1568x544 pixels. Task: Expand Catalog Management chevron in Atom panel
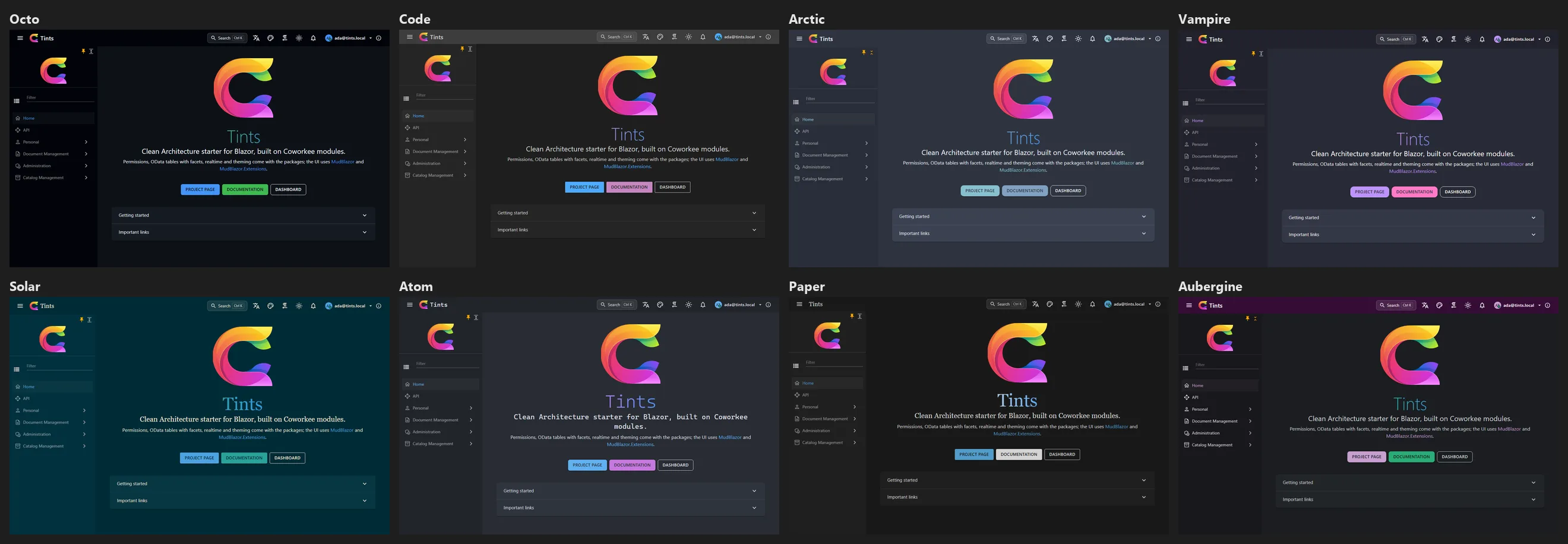[x=471, y=444]
